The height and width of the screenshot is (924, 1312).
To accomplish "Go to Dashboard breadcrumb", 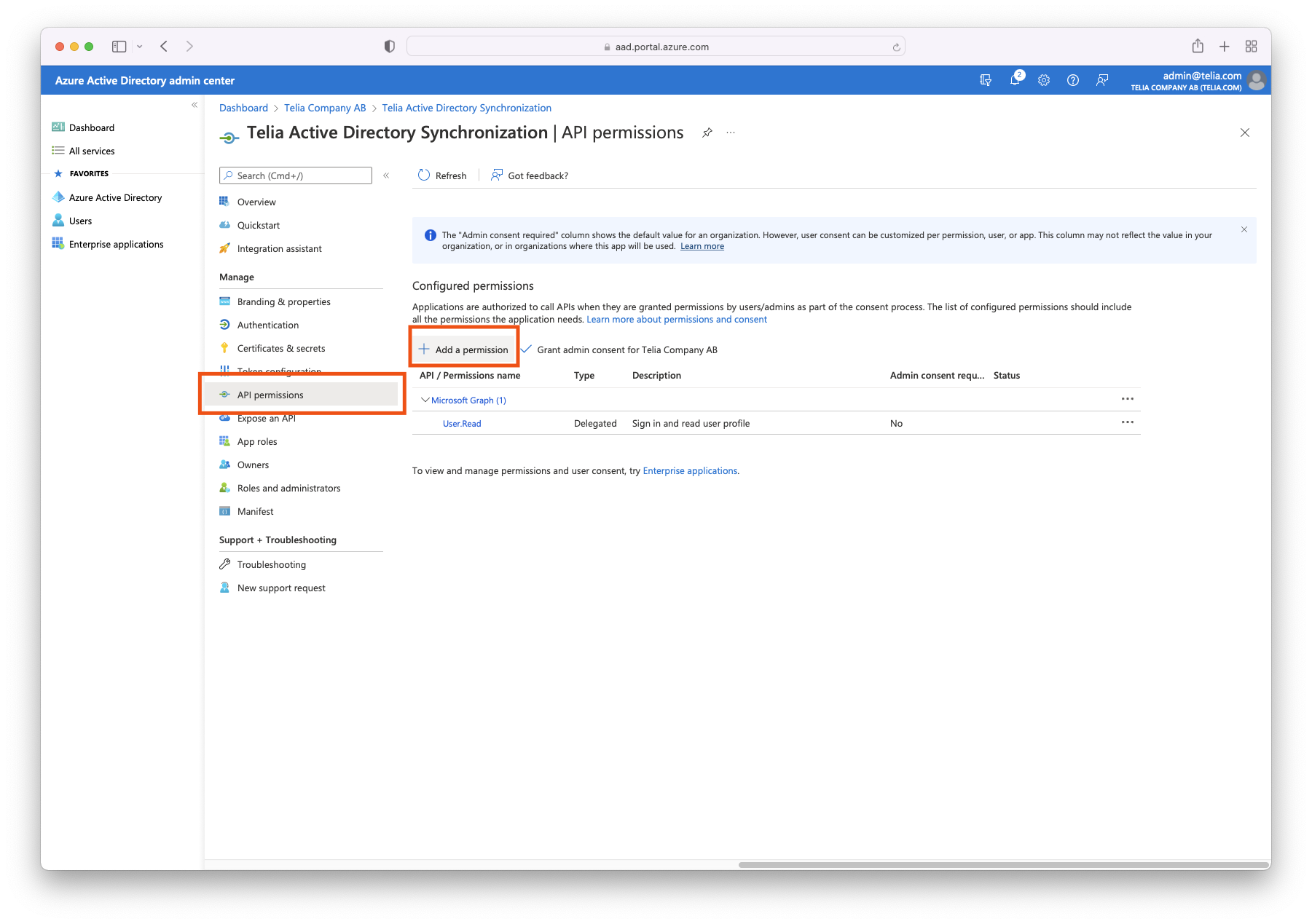I will (243, 108).
